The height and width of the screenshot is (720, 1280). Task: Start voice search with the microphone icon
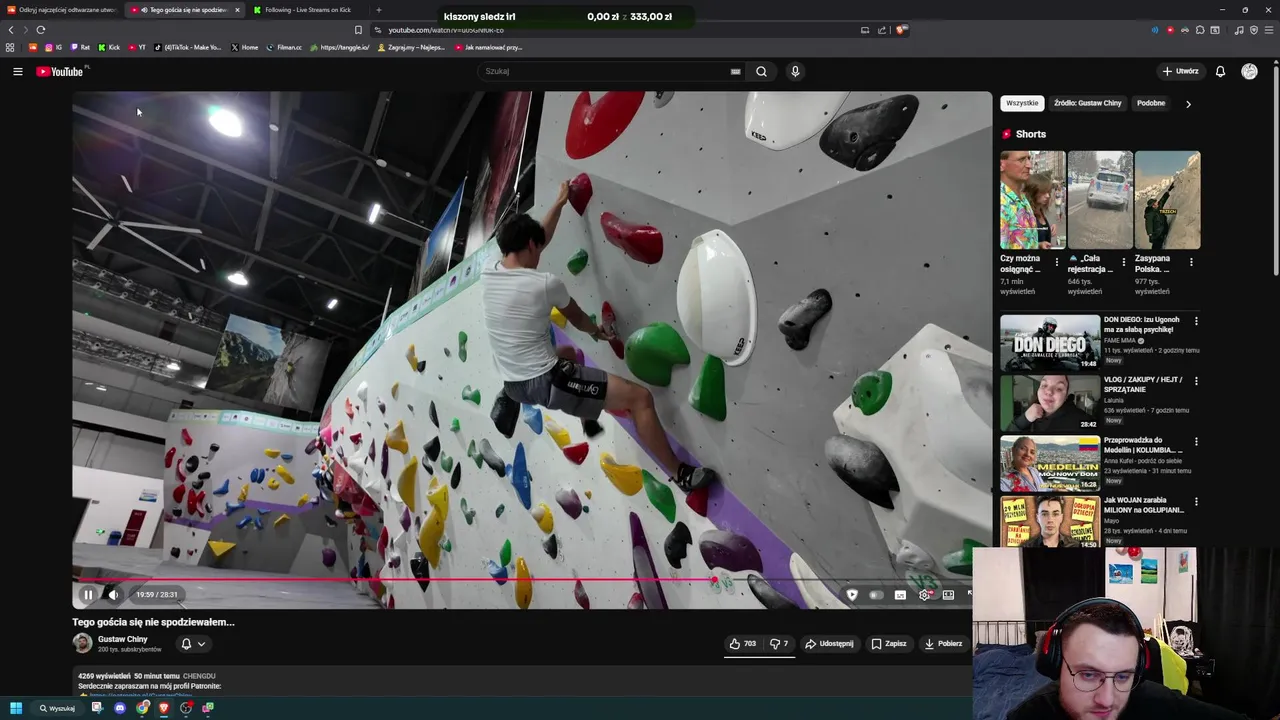(x=795, y=71)
